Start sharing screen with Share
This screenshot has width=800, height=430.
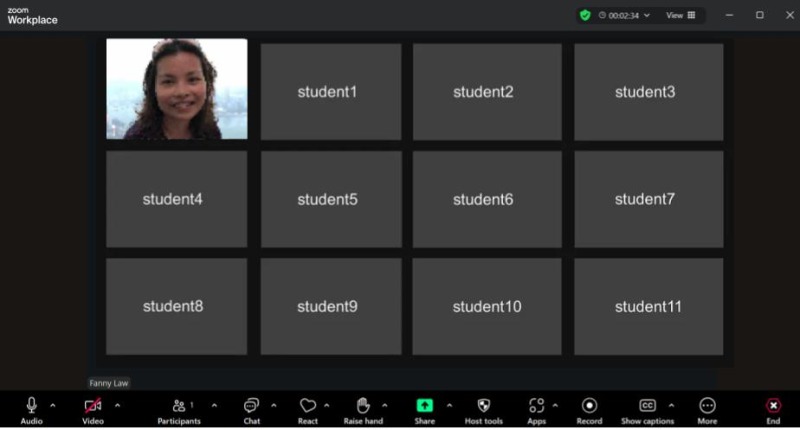(x=425, y=406)
